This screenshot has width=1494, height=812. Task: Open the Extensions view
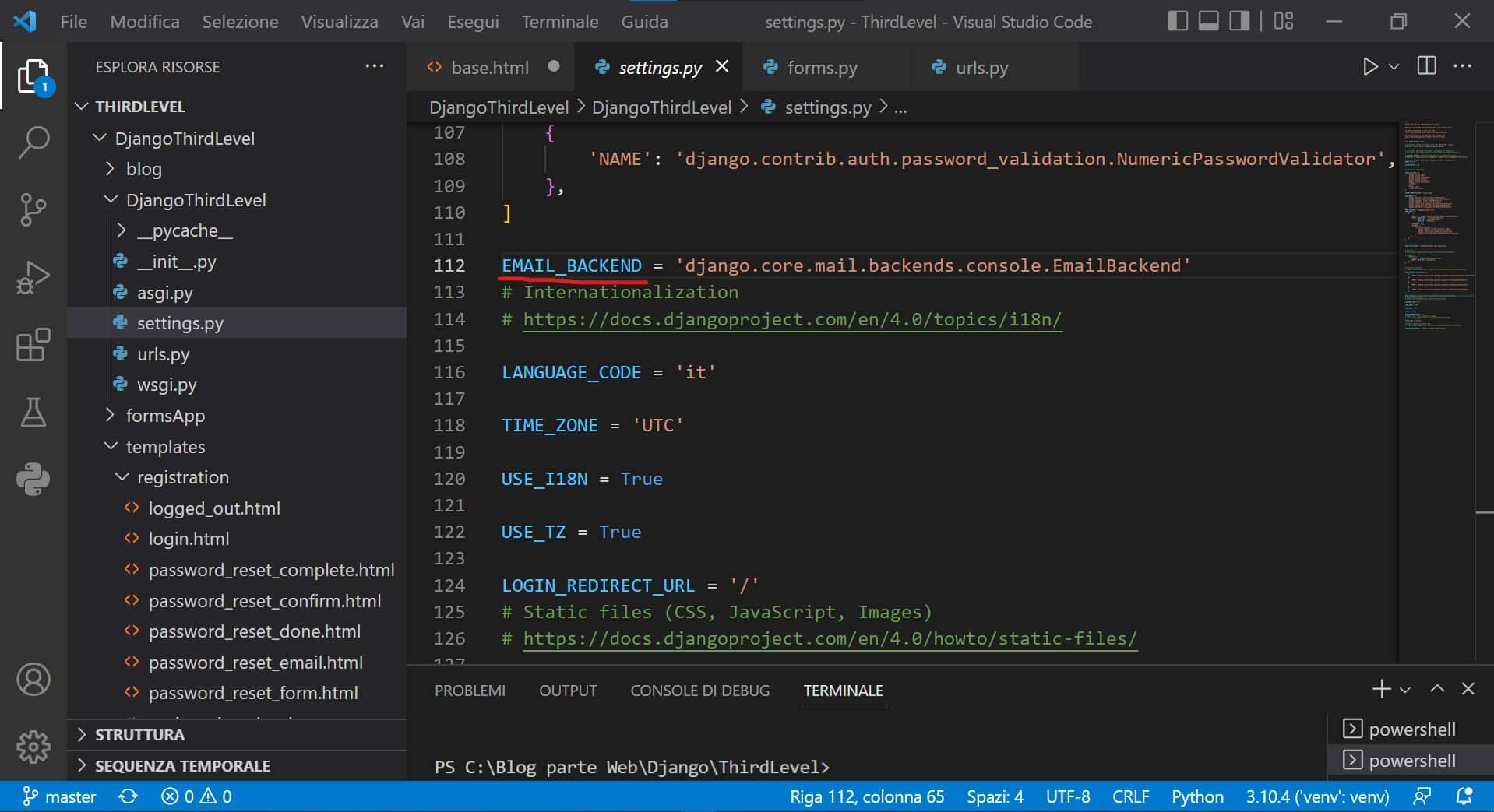coord(33,344)
